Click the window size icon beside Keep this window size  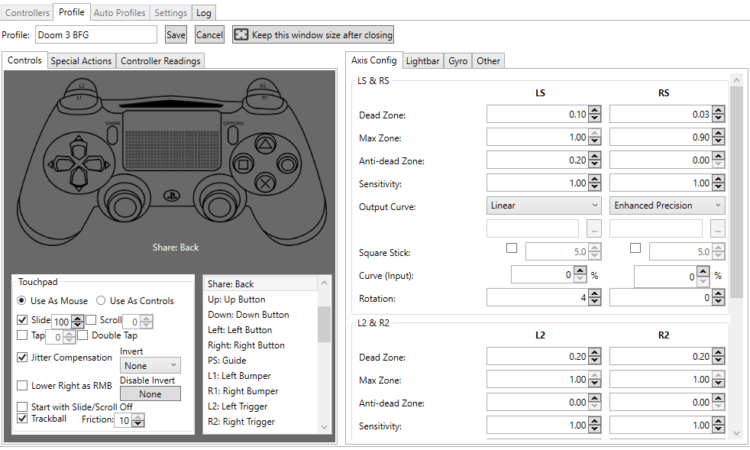(241, 34)
